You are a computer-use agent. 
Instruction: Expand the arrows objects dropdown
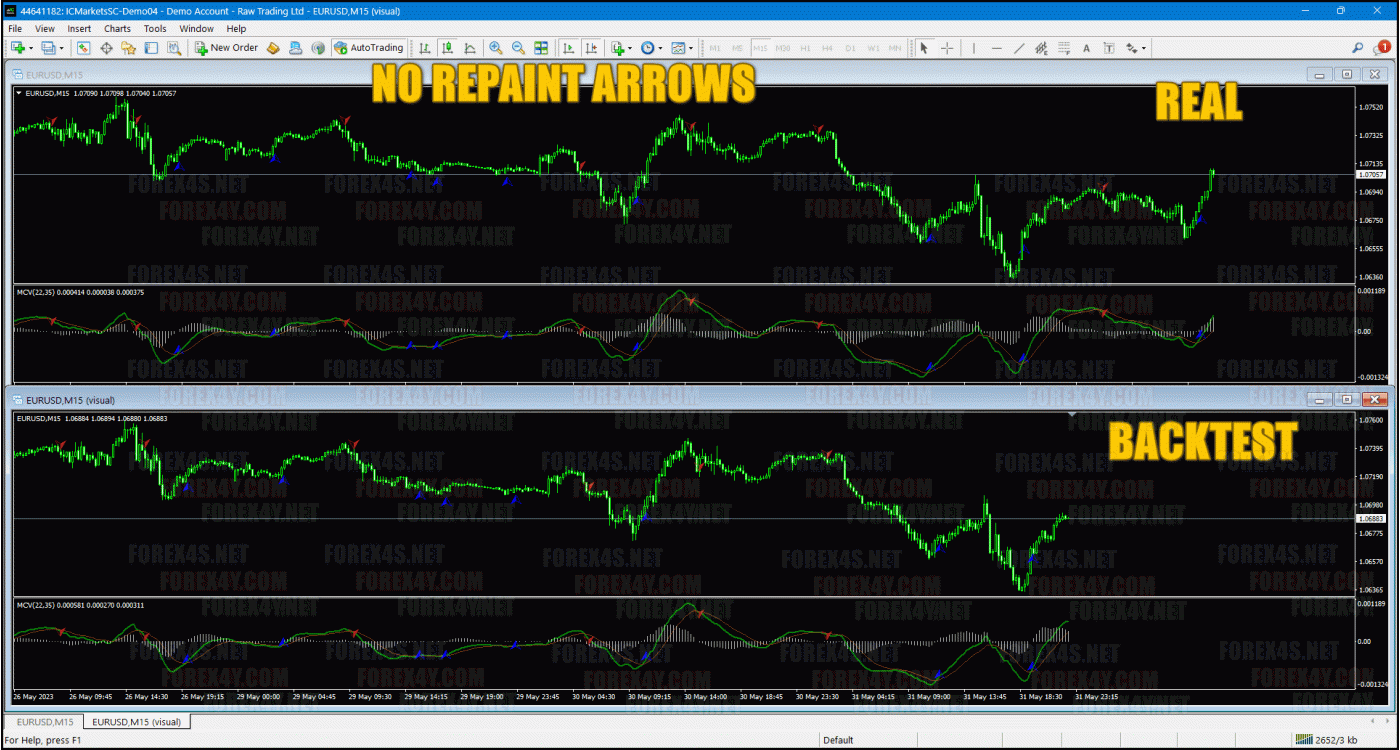coord(1144,48)
